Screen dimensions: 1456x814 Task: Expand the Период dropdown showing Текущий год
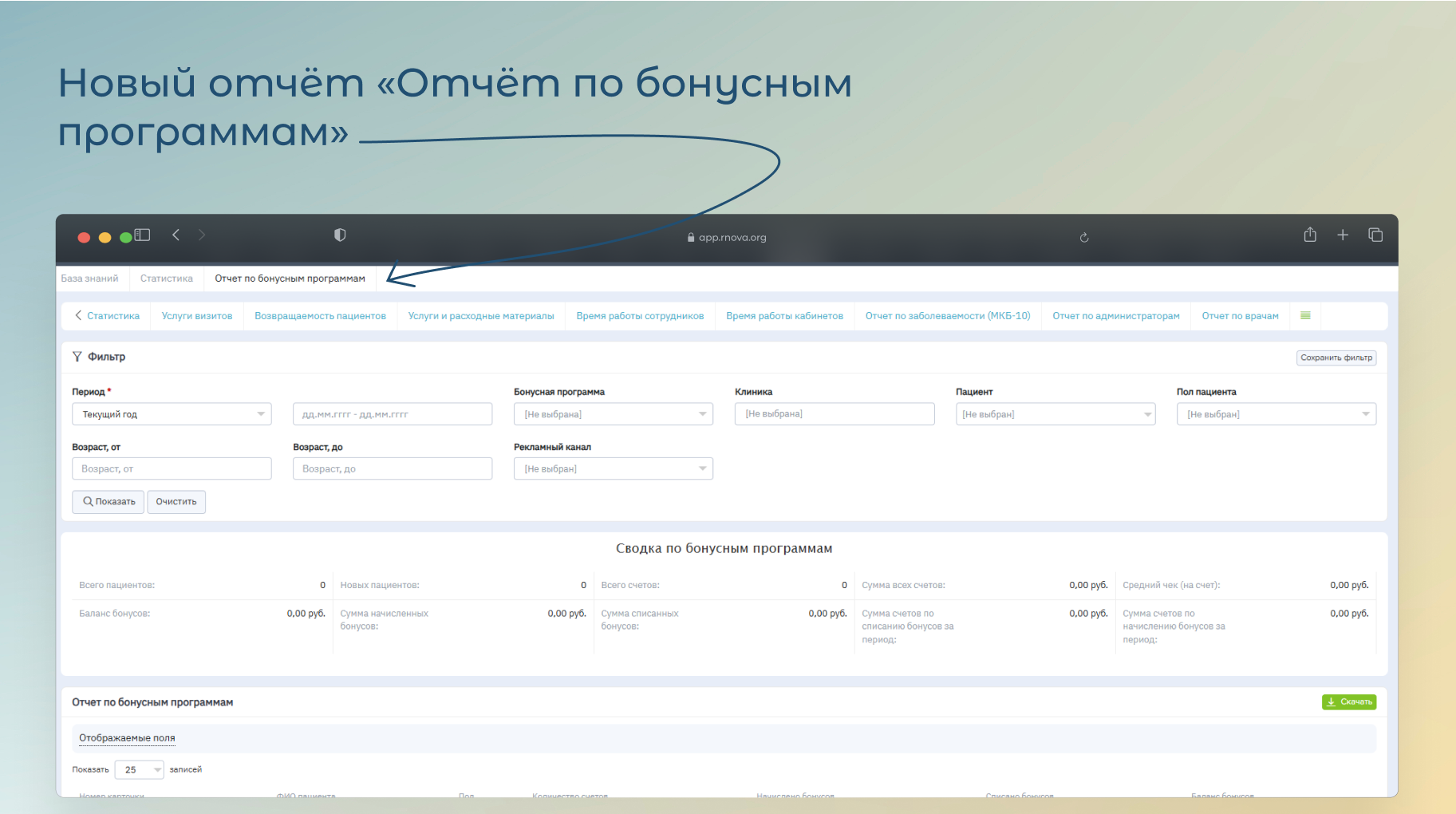tap(172, 414)
